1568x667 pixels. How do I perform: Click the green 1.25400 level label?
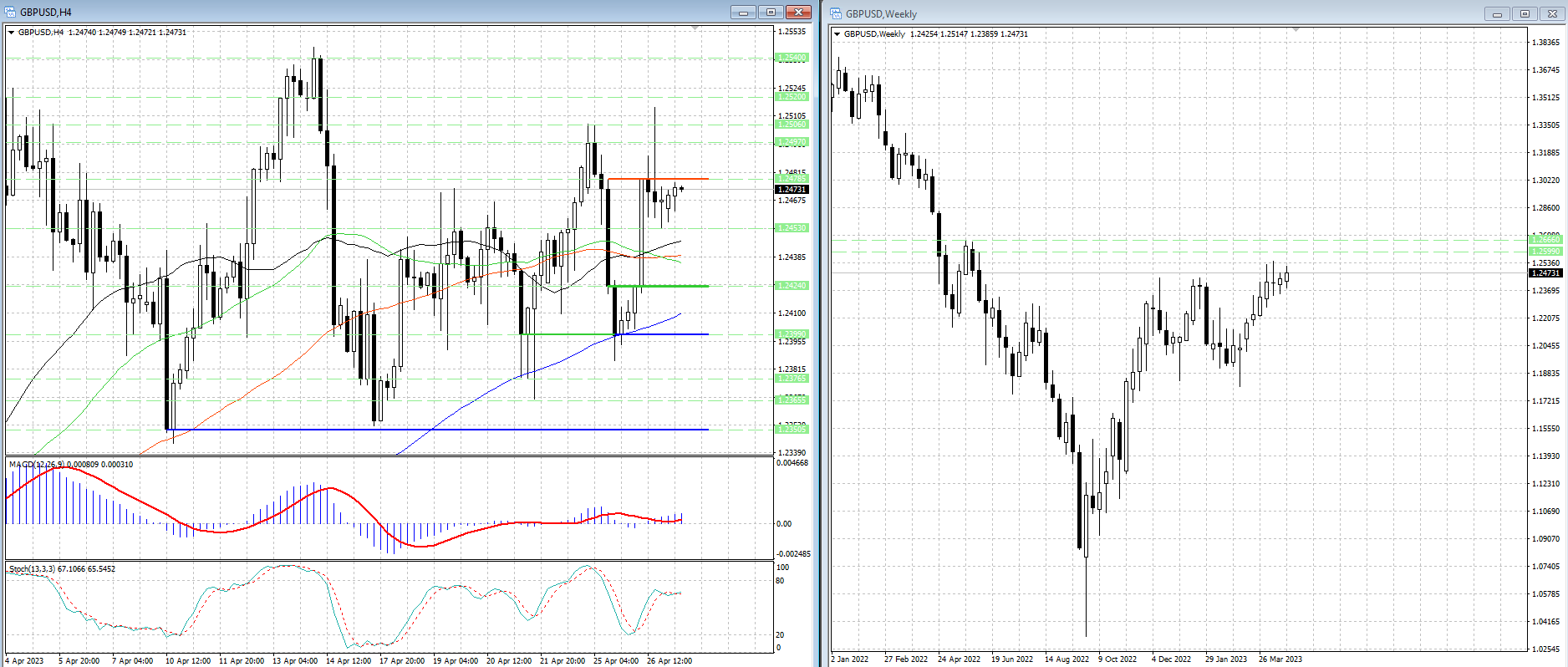click(x=792, y=58)
